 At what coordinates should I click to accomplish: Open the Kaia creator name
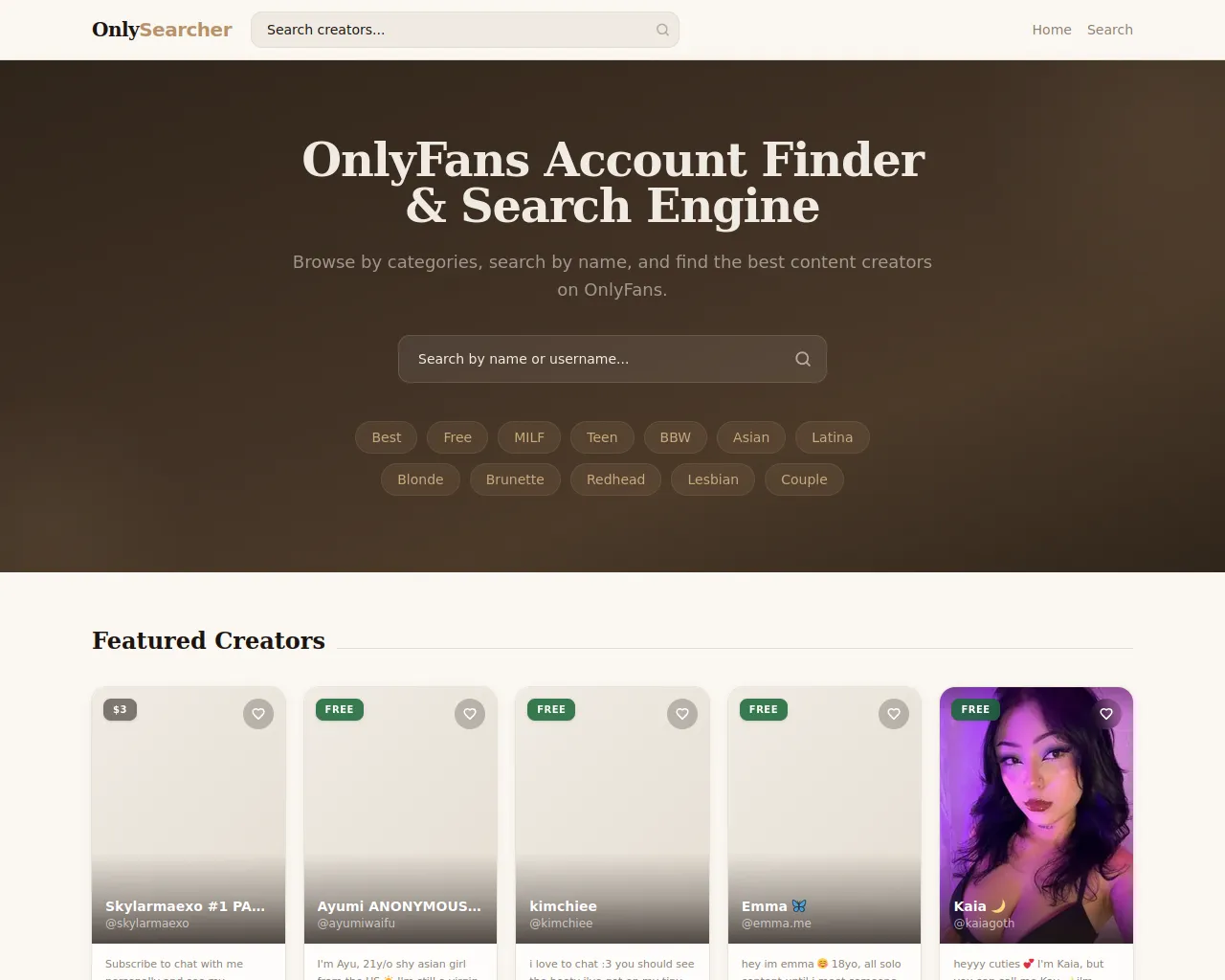tap(980, 906)
